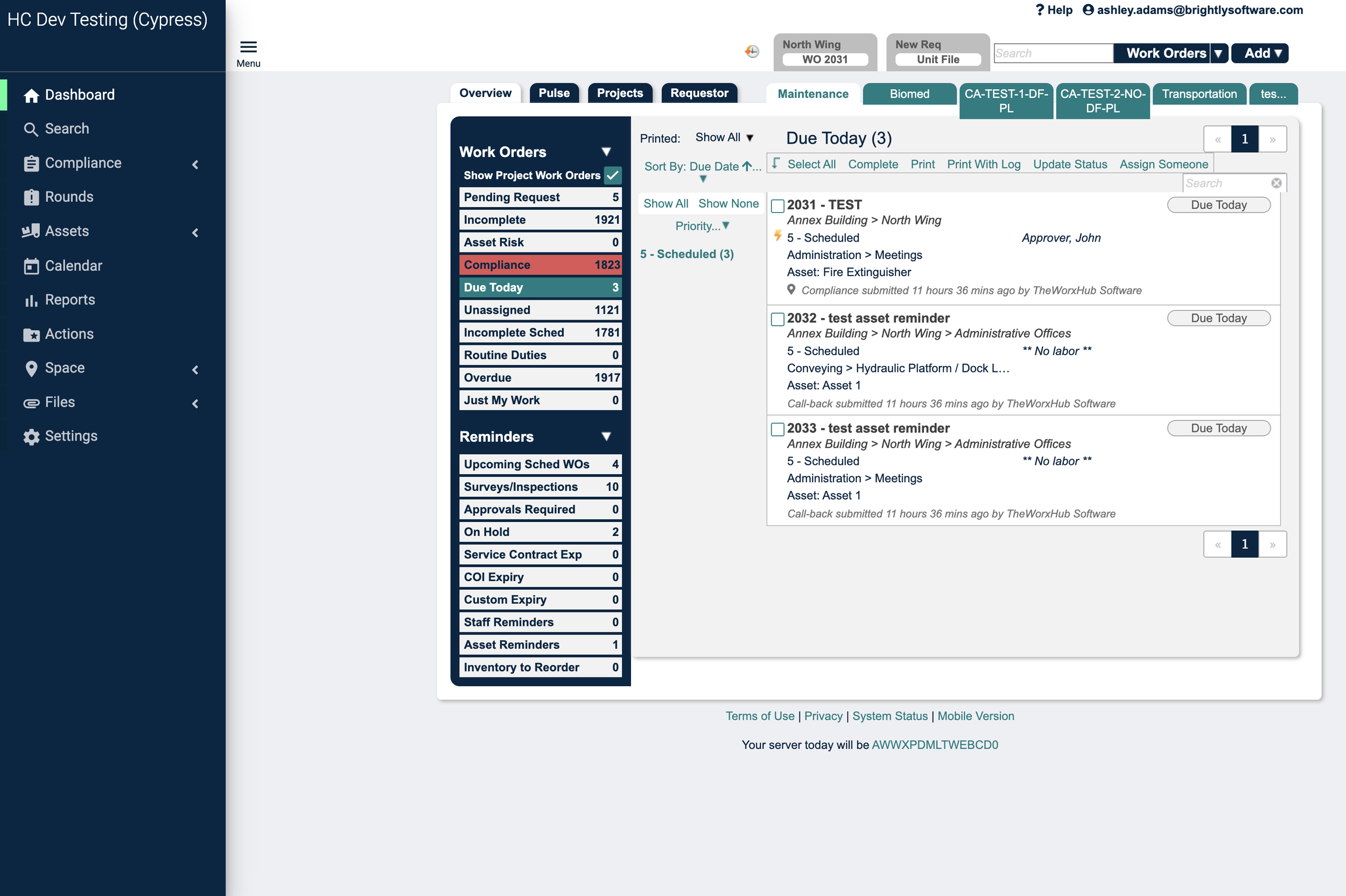This screenshot has height=896, width=1346.
Task: Click the top global Search field
Action: pyautogui.click(x=1053, y=53)
